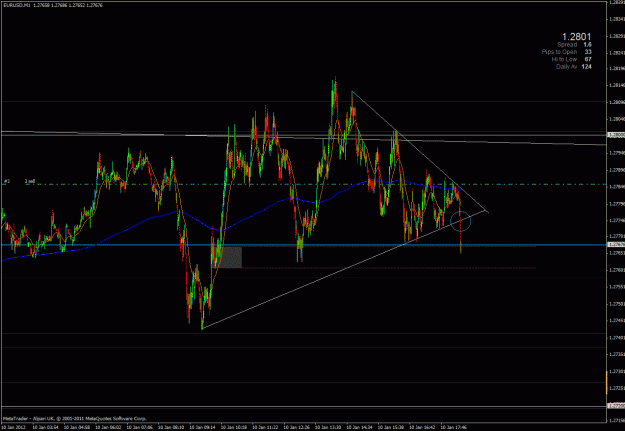Screen dimensions: 625x431
Task: Click the large 1.2801 price readout
Action: [x=576, y=37]
